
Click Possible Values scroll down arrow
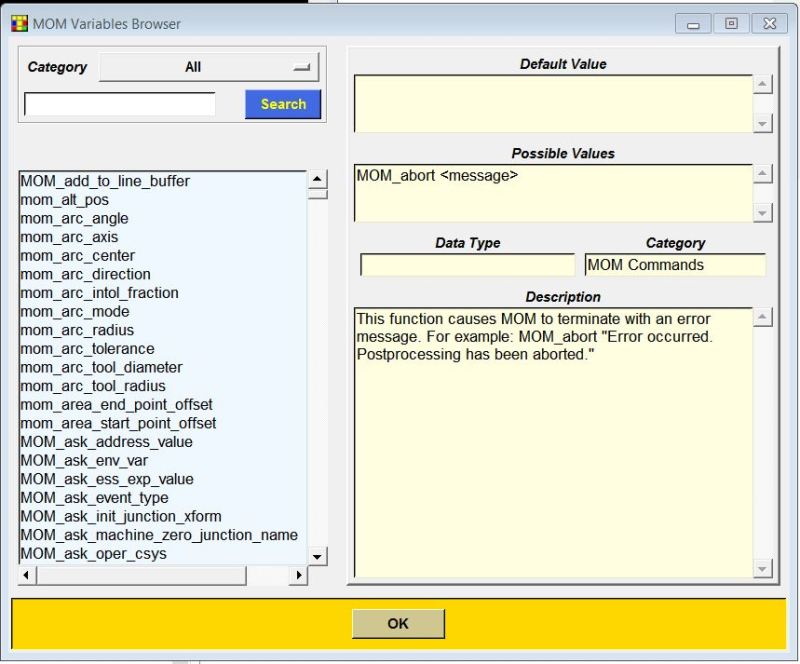[x=762, y=213]
